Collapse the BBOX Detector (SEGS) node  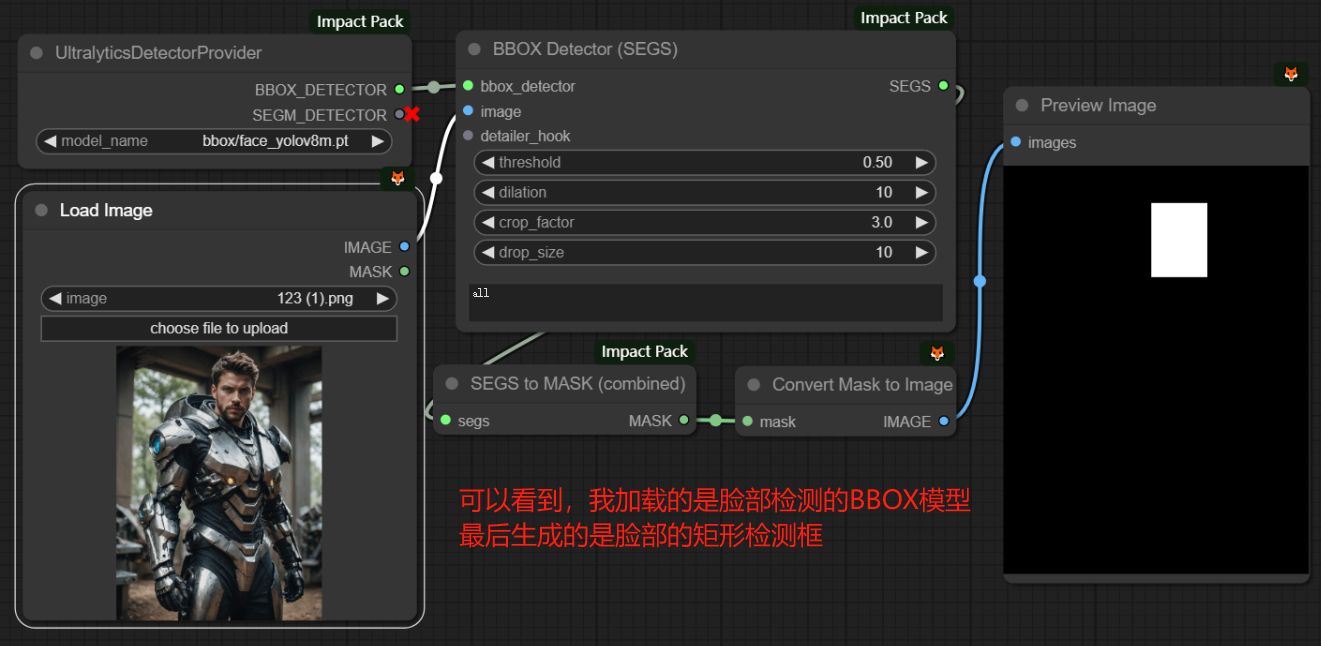(475, 49)
